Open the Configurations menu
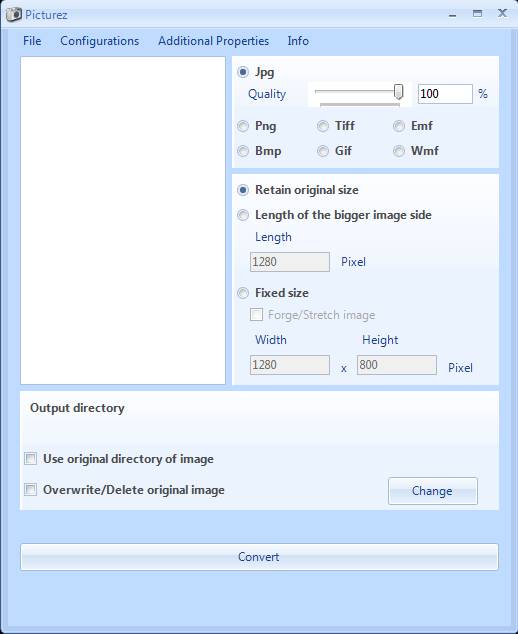This screenshot has width=518, height=634. [x=99, y=41]
